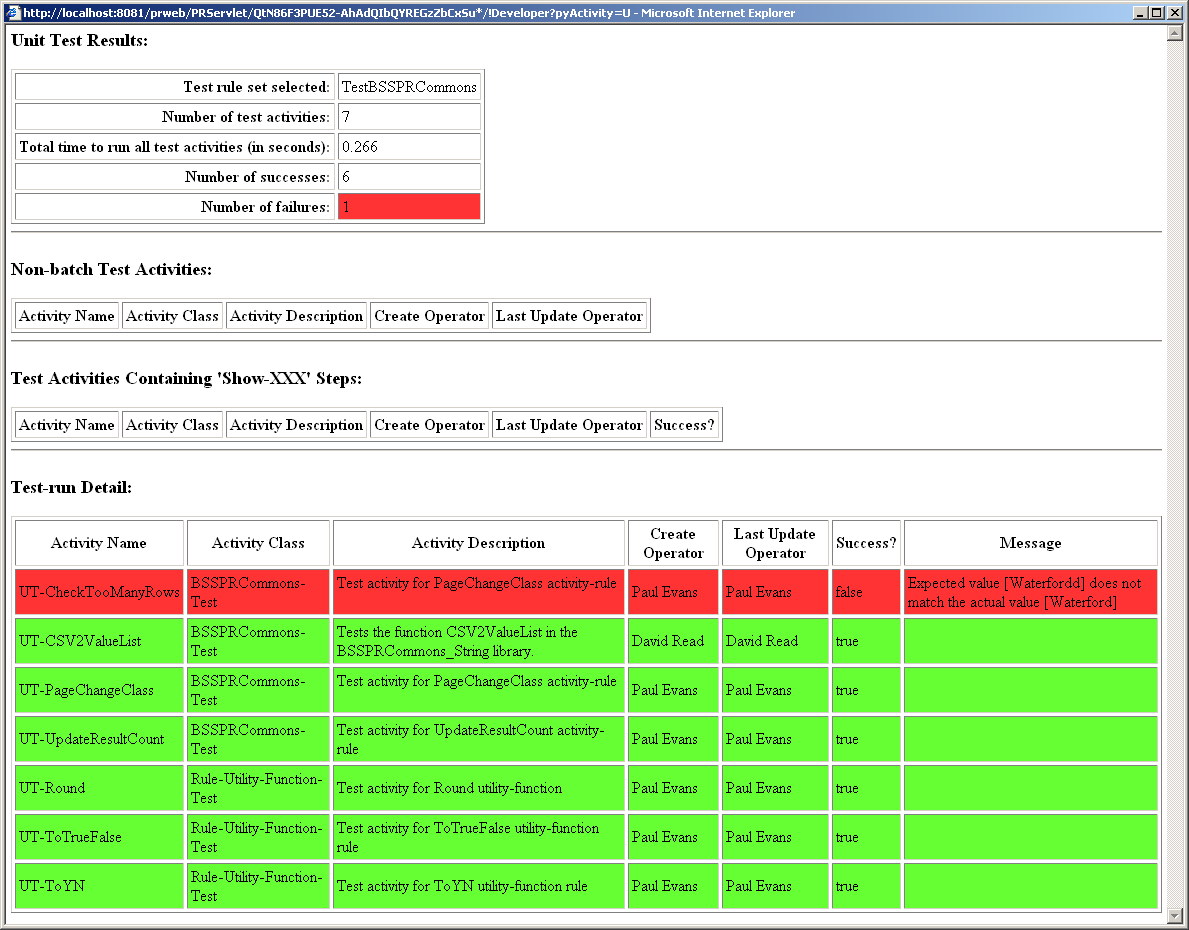This screenshot has height=930, width=1189.
Task: Select the TestBSSPRCommons rule set value
Action: pos(409,87)
